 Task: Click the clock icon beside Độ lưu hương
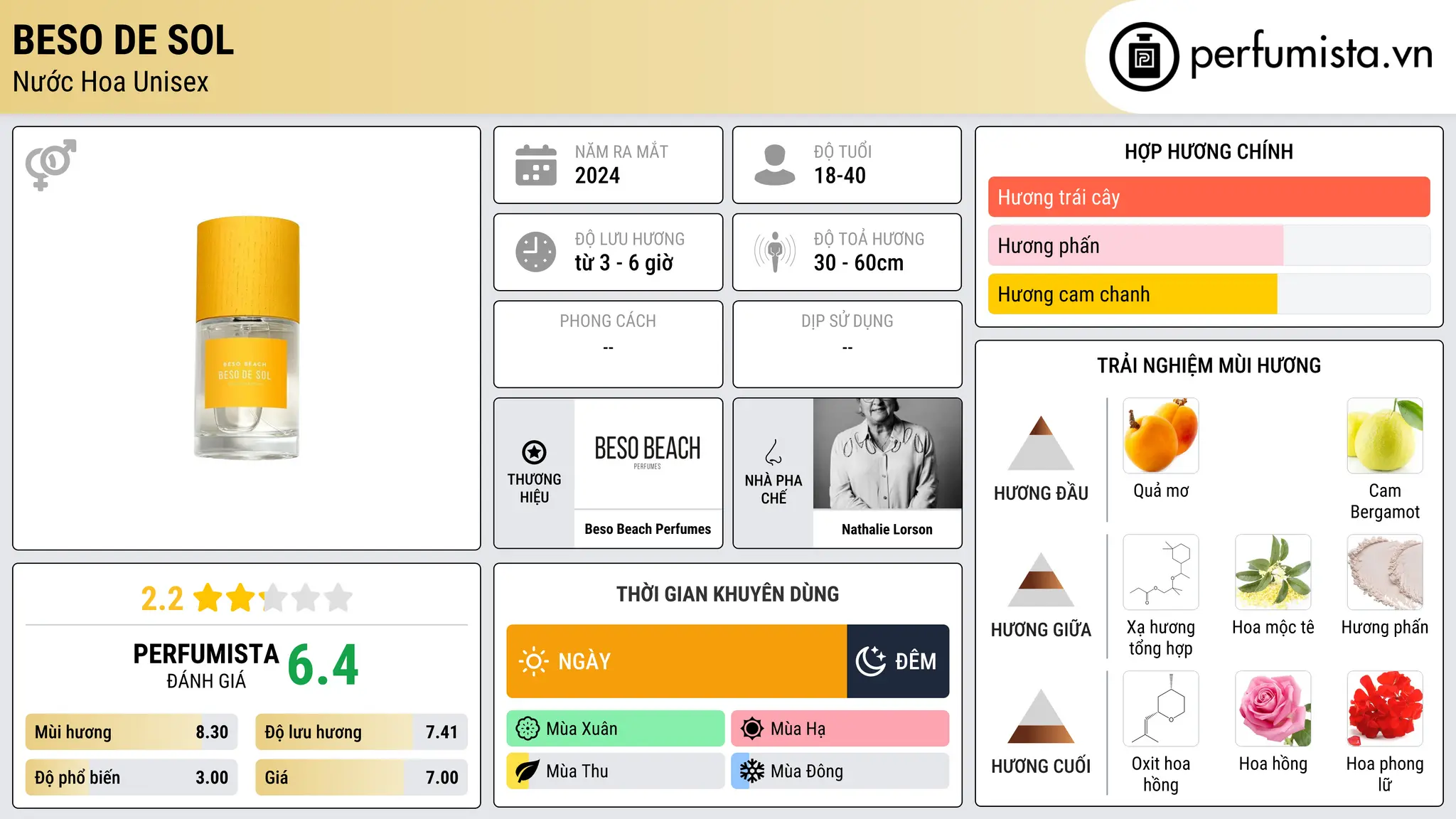tap(536, 252)
